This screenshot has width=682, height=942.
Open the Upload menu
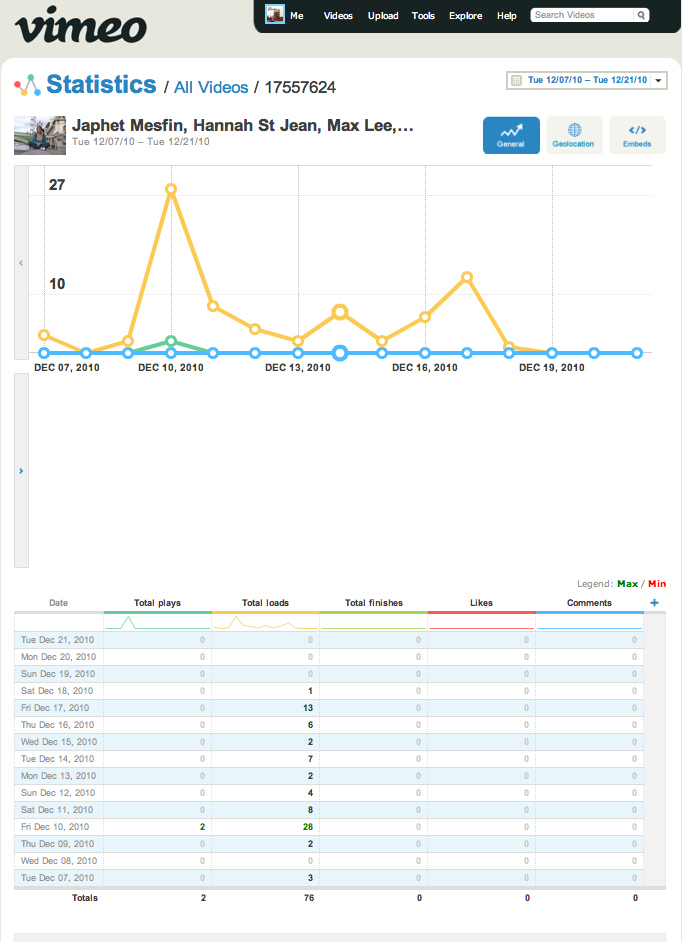tap(383, 16)
